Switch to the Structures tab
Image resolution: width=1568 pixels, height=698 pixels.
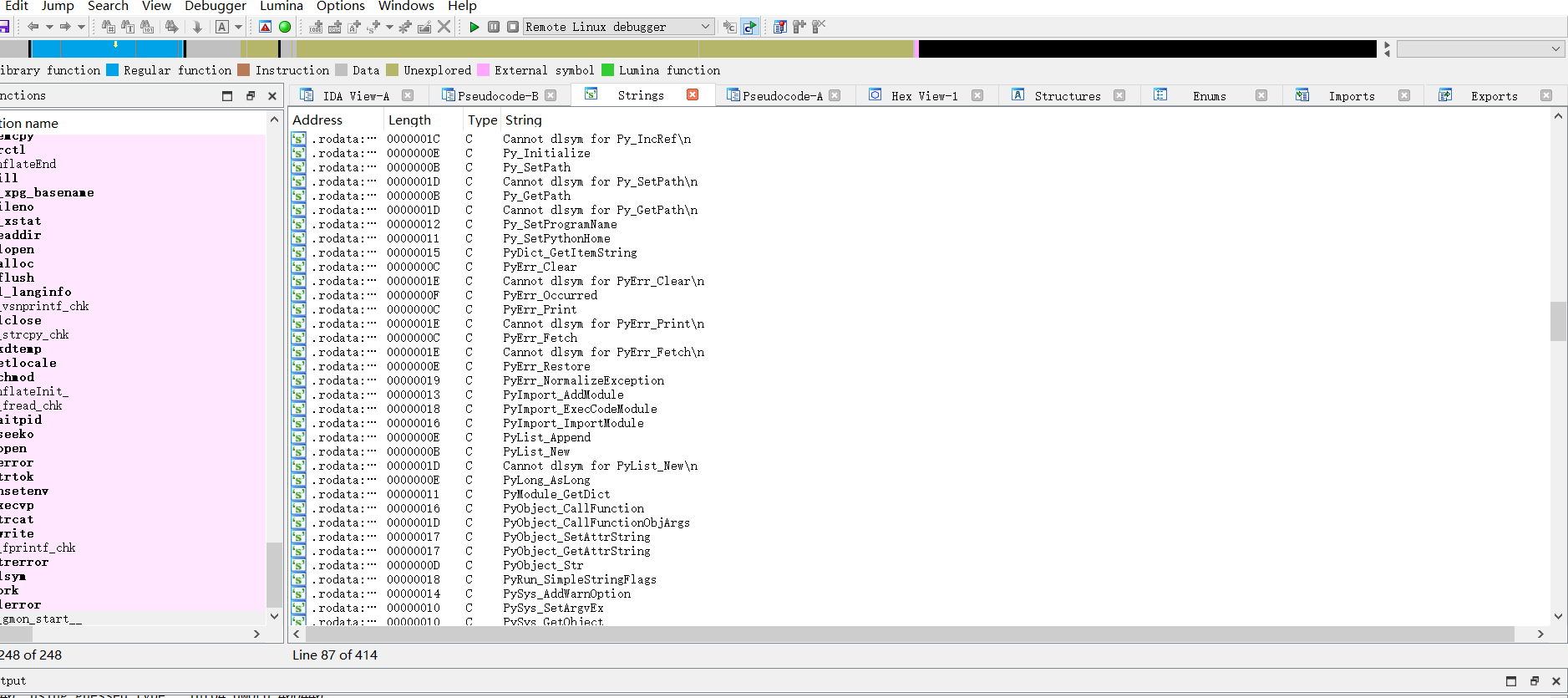(x=1068, y=96)
